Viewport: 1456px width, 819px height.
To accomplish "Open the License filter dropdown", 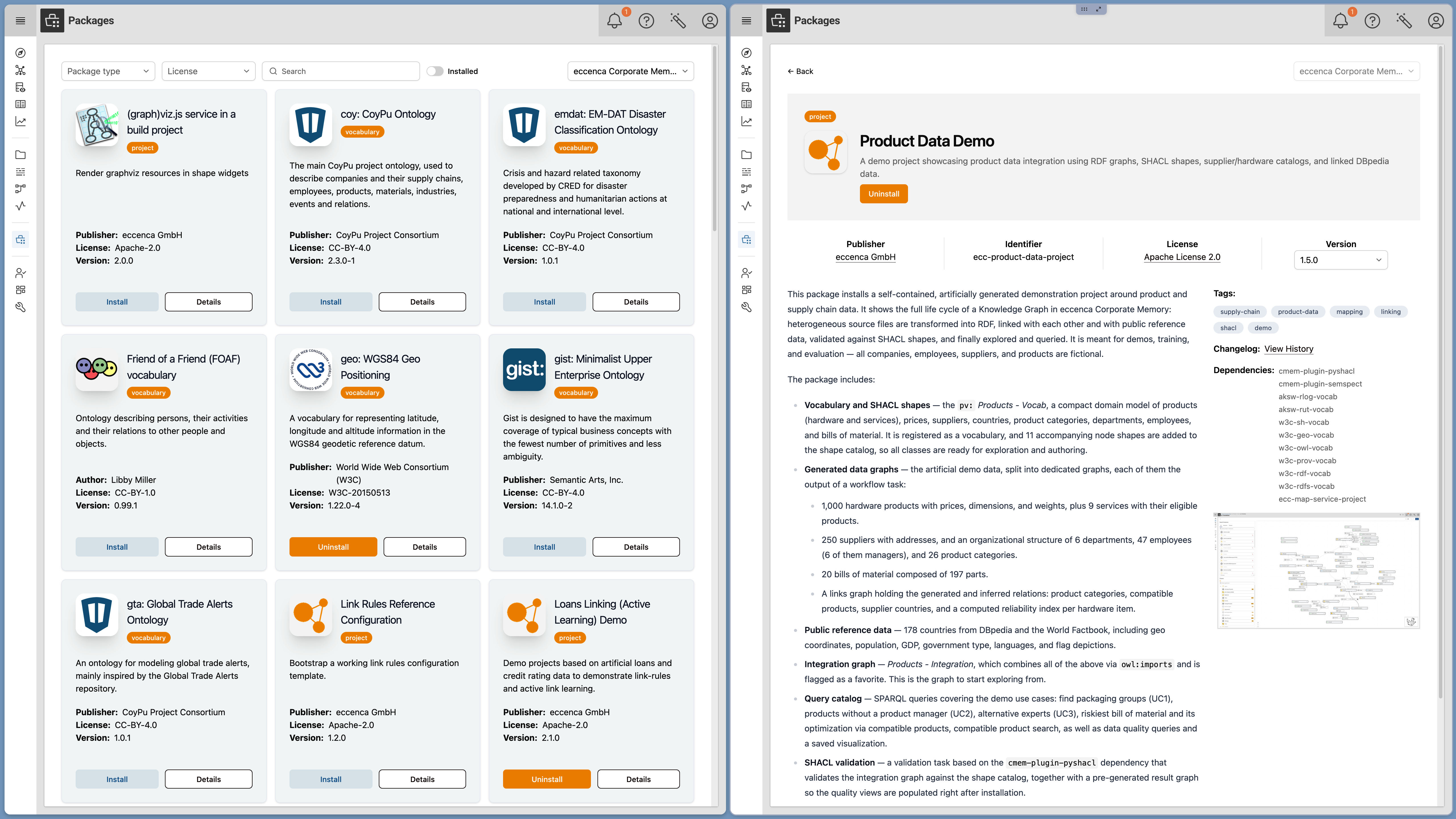I will 208,71.
